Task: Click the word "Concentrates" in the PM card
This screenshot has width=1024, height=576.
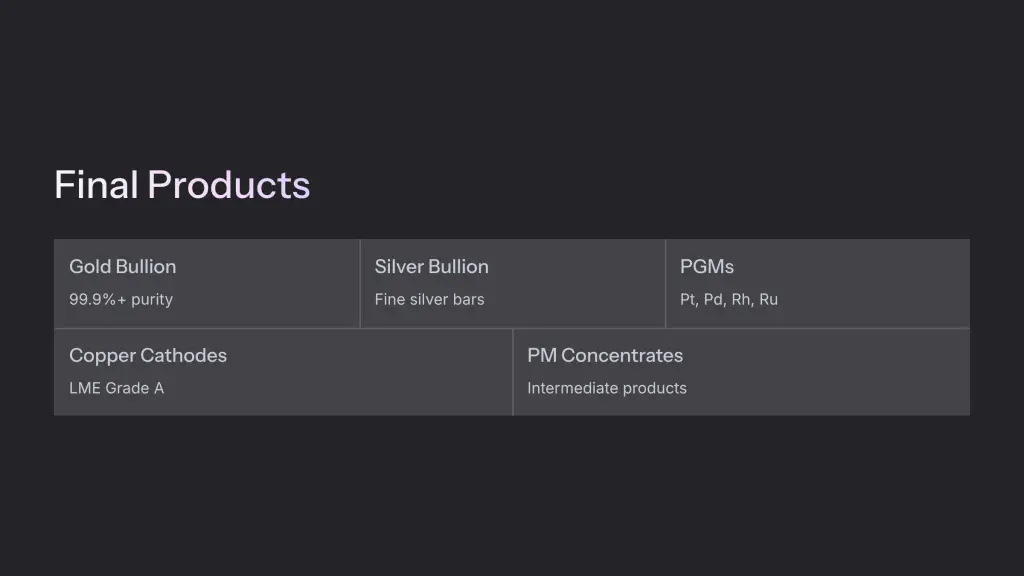Action: (x=622, y=356)
